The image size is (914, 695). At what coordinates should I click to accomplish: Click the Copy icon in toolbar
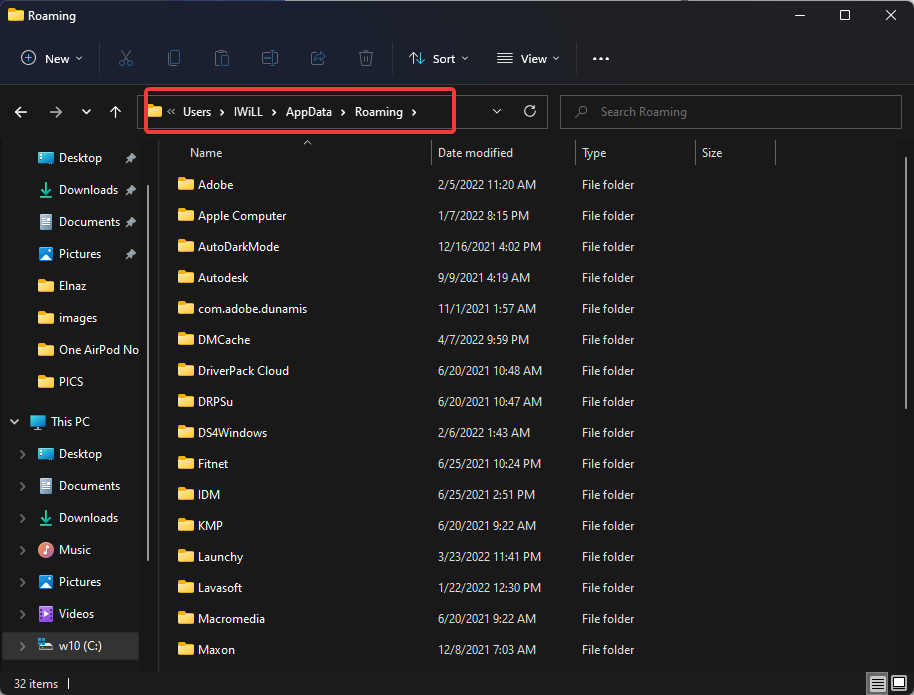(x=174, y=58)
